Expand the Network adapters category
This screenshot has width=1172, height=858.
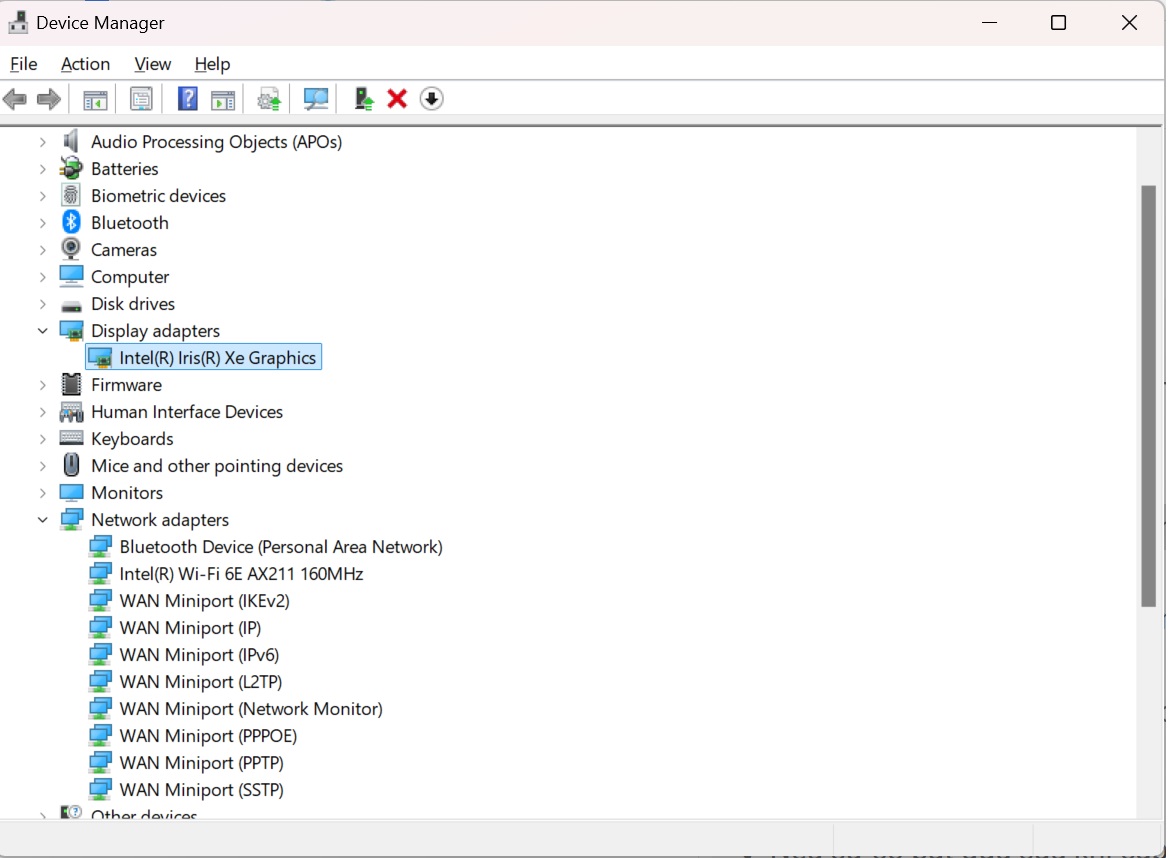(42, 520)
